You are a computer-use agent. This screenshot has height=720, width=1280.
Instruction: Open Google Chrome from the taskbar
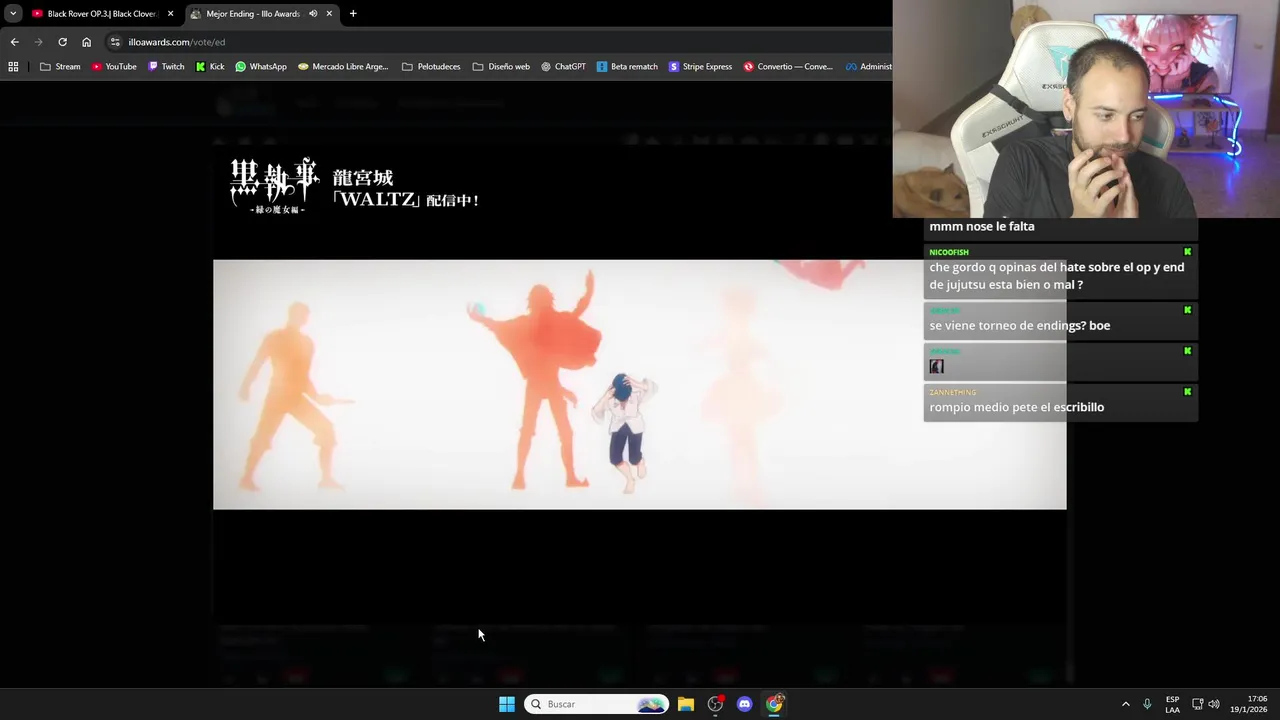[x=774, y=704]
